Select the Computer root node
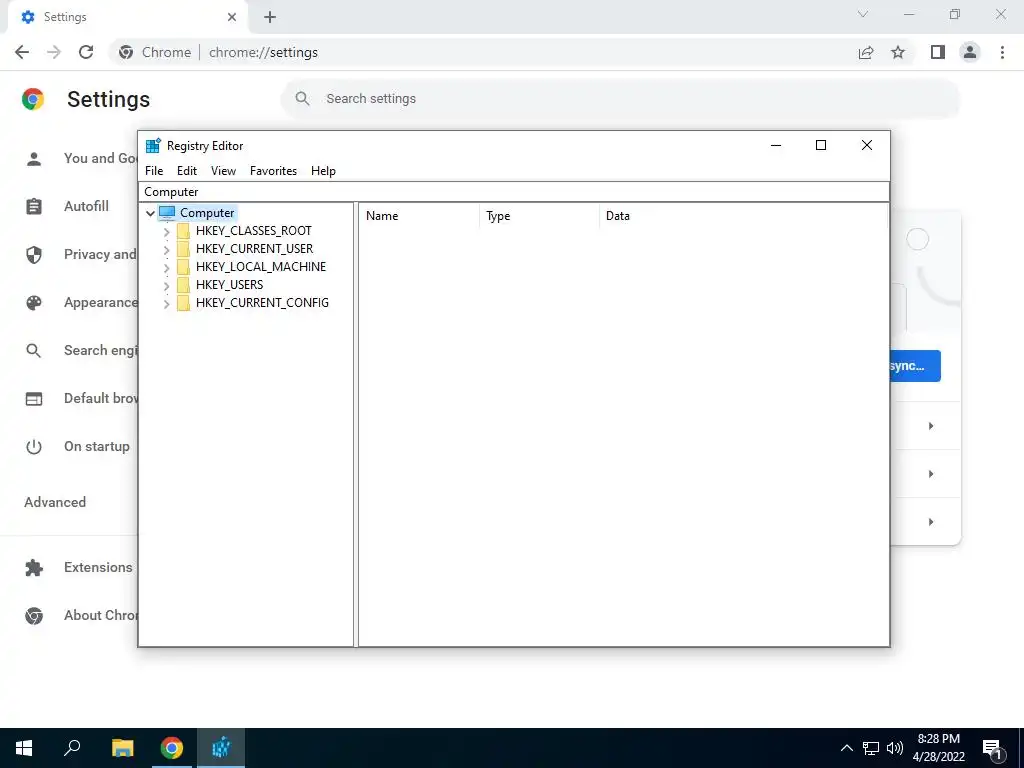 tap(207, 213)
